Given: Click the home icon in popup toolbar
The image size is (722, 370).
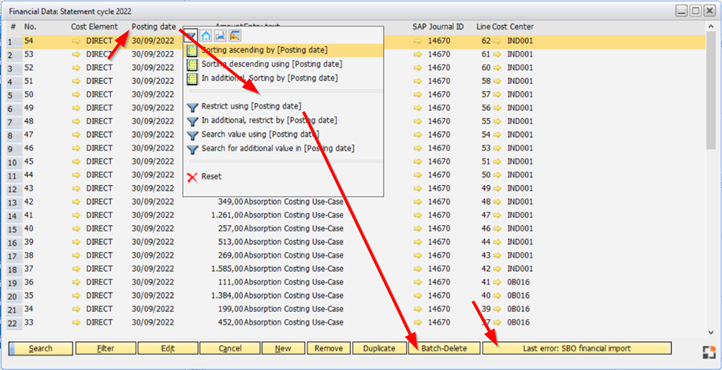Looking at the screenshot, I should tap(206, 35).
